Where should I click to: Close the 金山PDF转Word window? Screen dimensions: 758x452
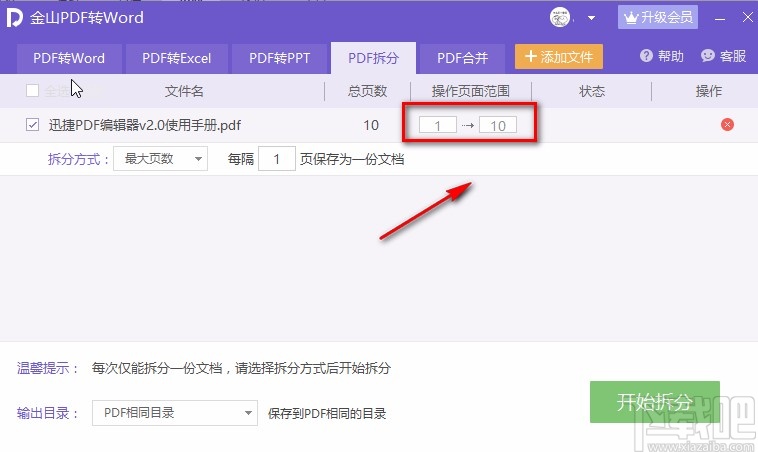click(x=747, y=18)
